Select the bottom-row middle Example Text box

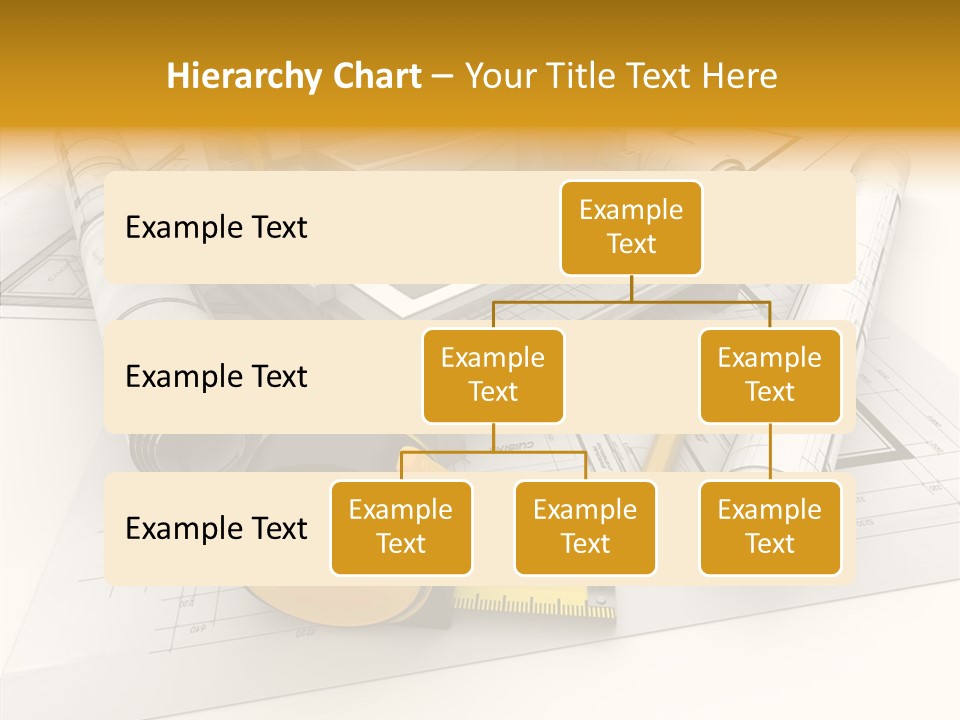[x=585, y=528]
